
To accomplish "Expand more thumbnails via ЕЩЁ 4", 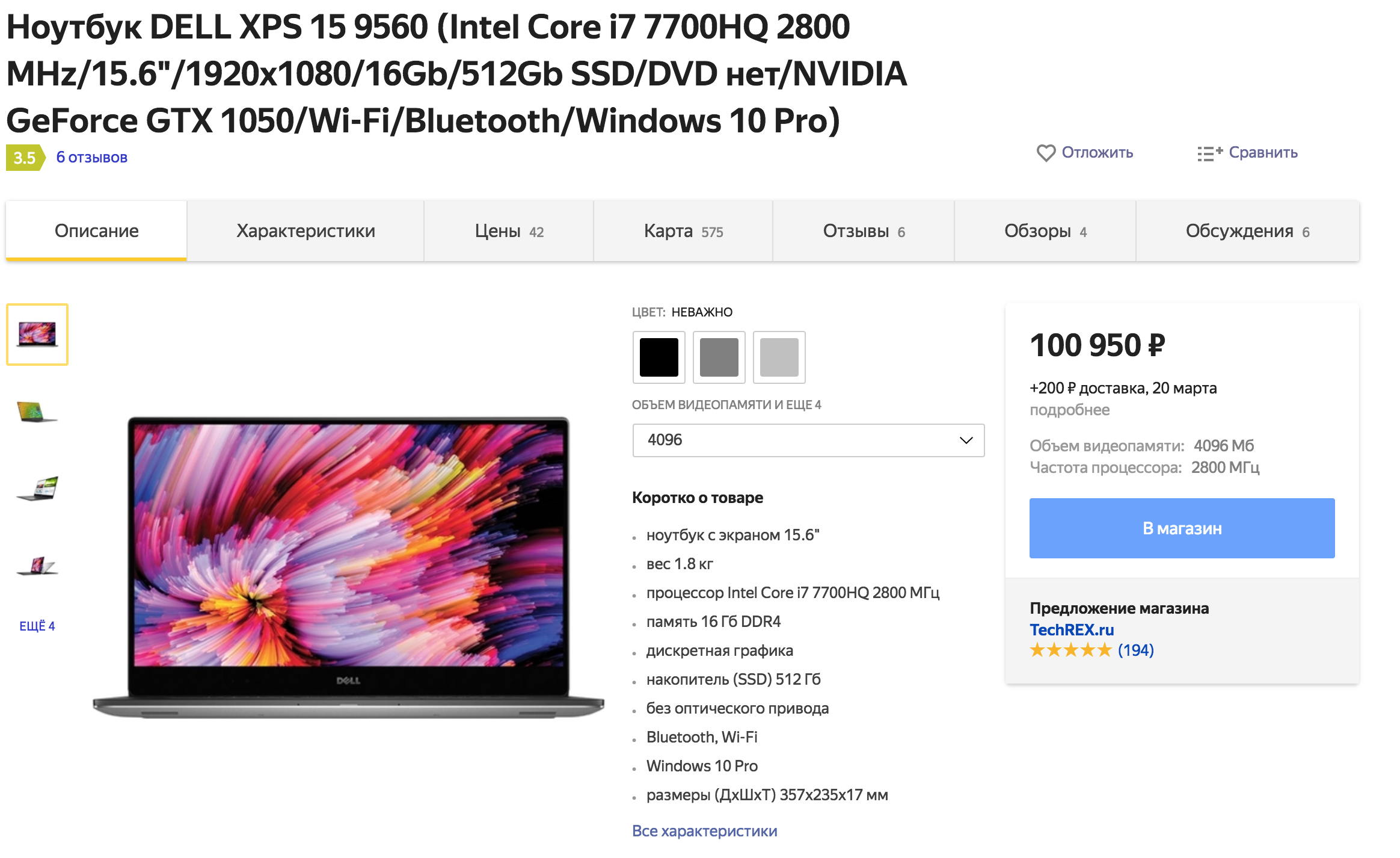I will point(37,626).
